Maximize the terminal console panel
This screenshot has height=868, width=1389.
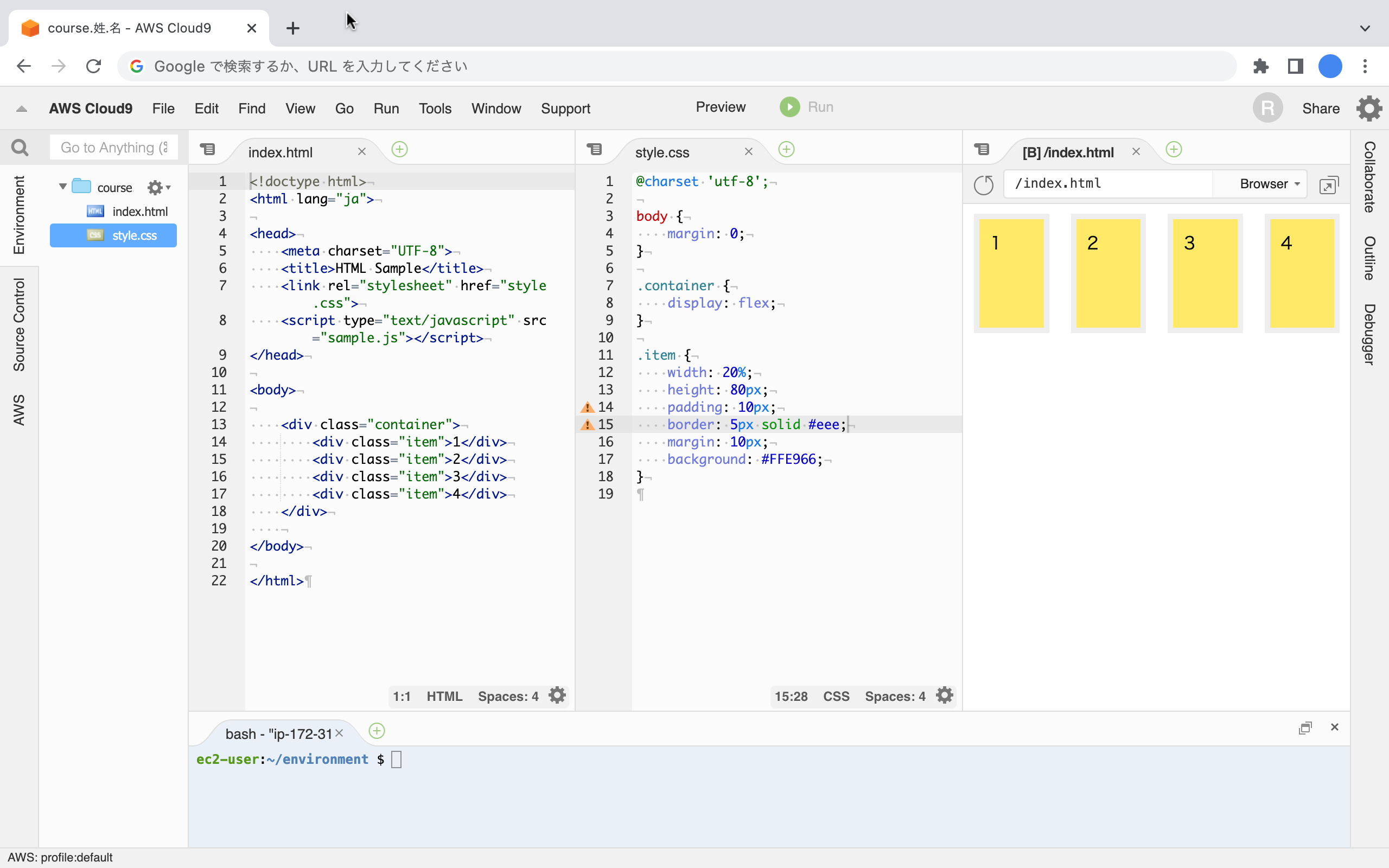(x=1304, y=727)
